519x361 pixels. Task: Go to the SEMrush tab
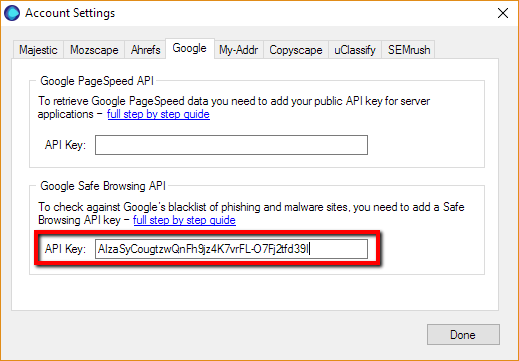click(x=409, y=50)
